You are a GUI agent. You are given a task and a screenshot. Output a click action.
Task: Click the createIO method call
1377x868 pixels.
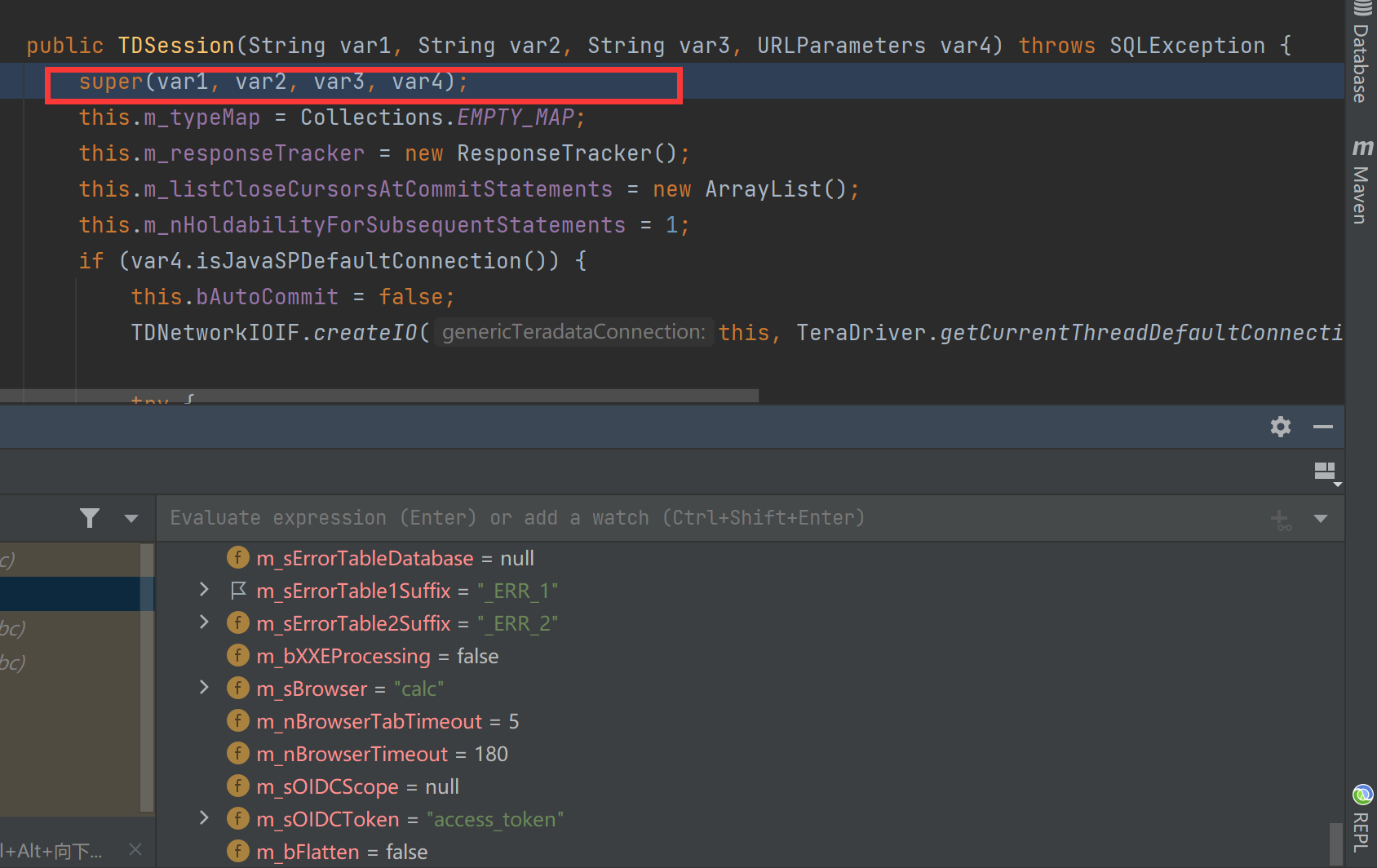point(365,333)
